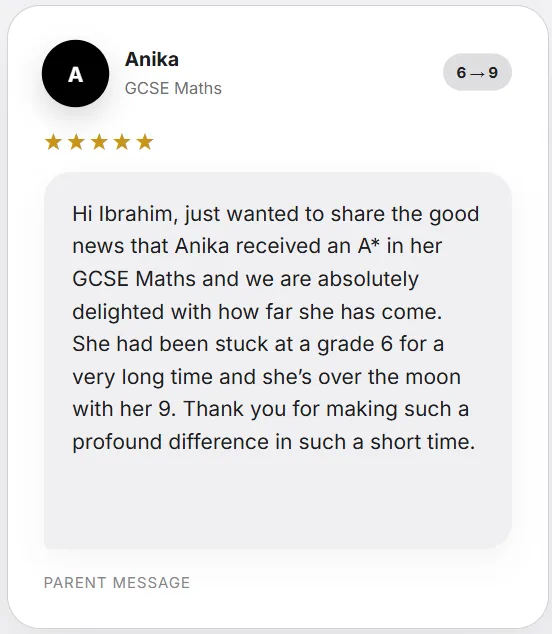The width and height of the screenshot is (552, 634).
Task: Click the number 9 in the grade badge
Action: pos(493,73)
